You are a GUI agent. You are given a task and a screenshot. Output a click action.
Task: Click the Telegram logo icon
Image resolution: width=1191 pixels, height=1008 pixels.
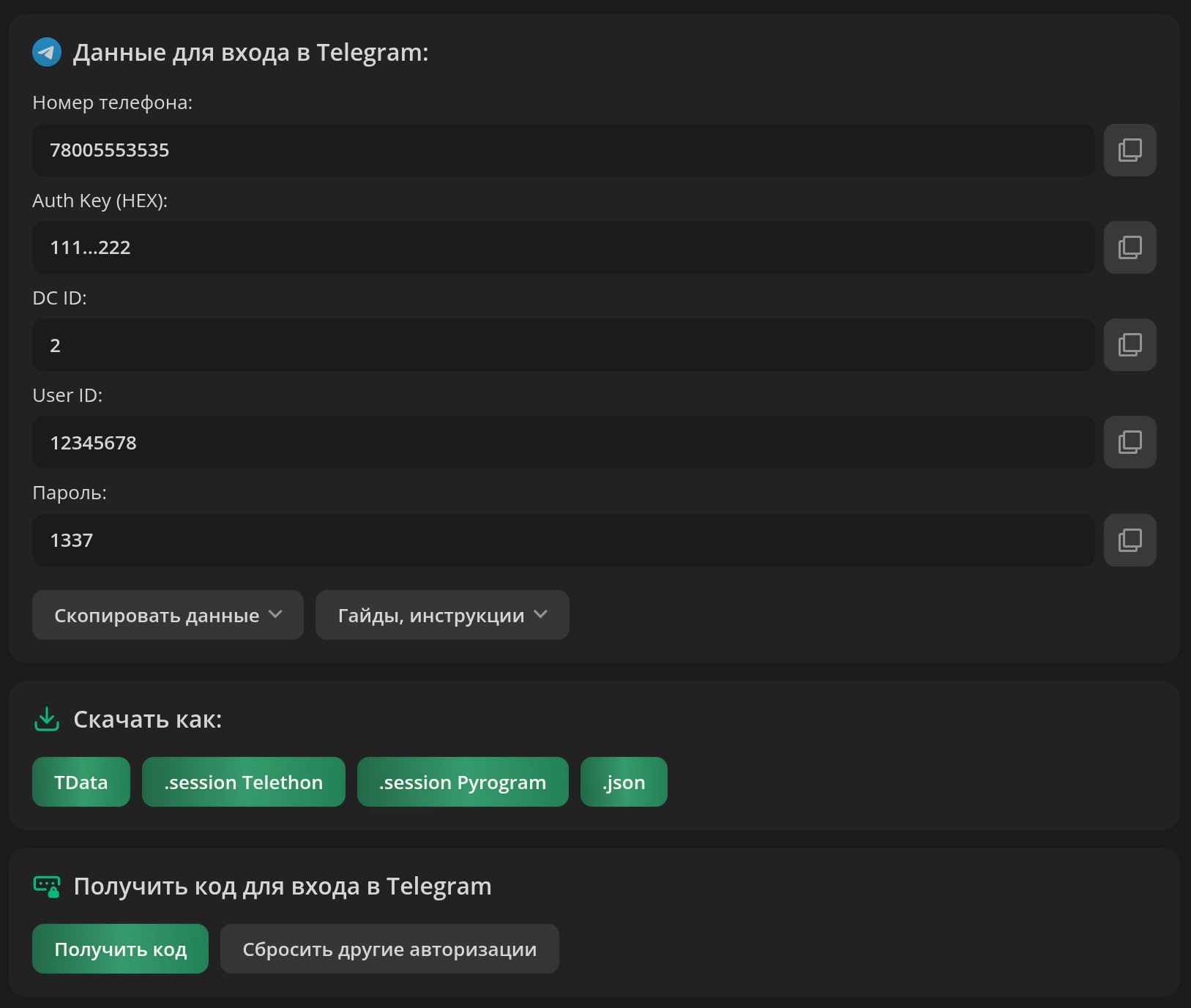pos(47,52)
